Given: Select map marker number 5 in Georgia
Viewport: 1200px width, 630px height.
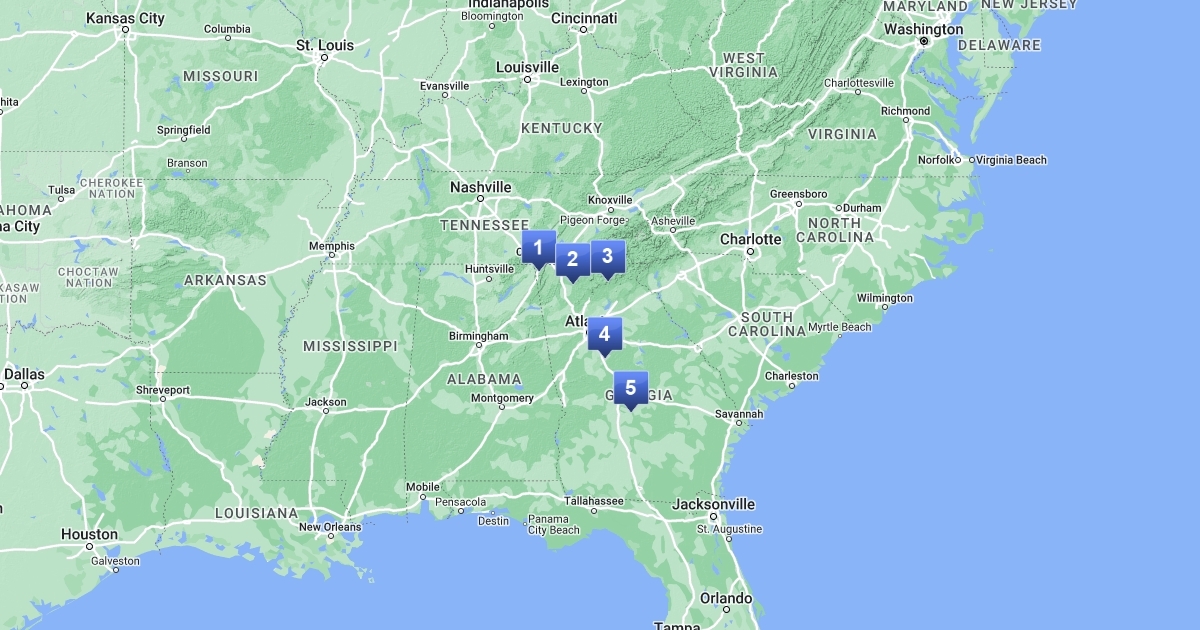Looking at the screenshot, I should pyautogui.click(x=630, y=389).
